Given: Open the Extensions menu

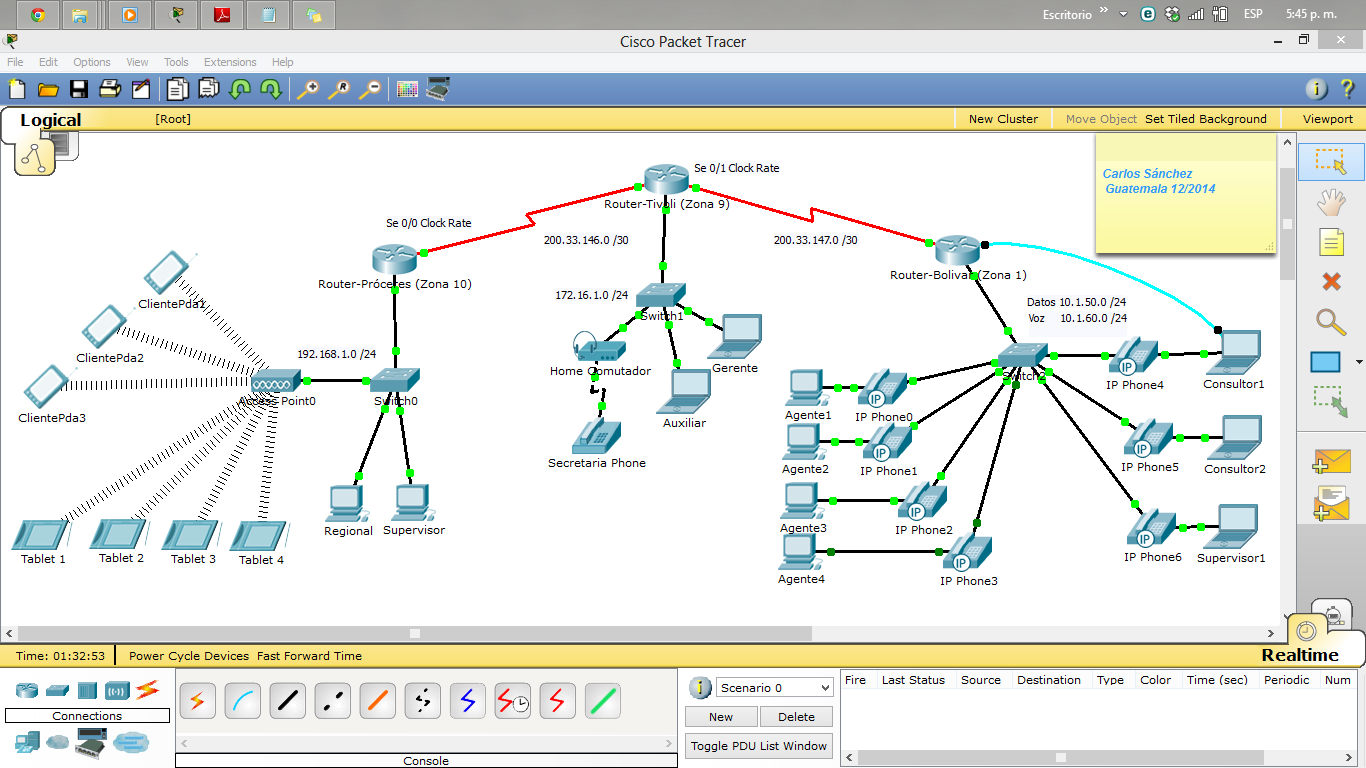Looking at the screenshot, I should (x=230, y=62).
